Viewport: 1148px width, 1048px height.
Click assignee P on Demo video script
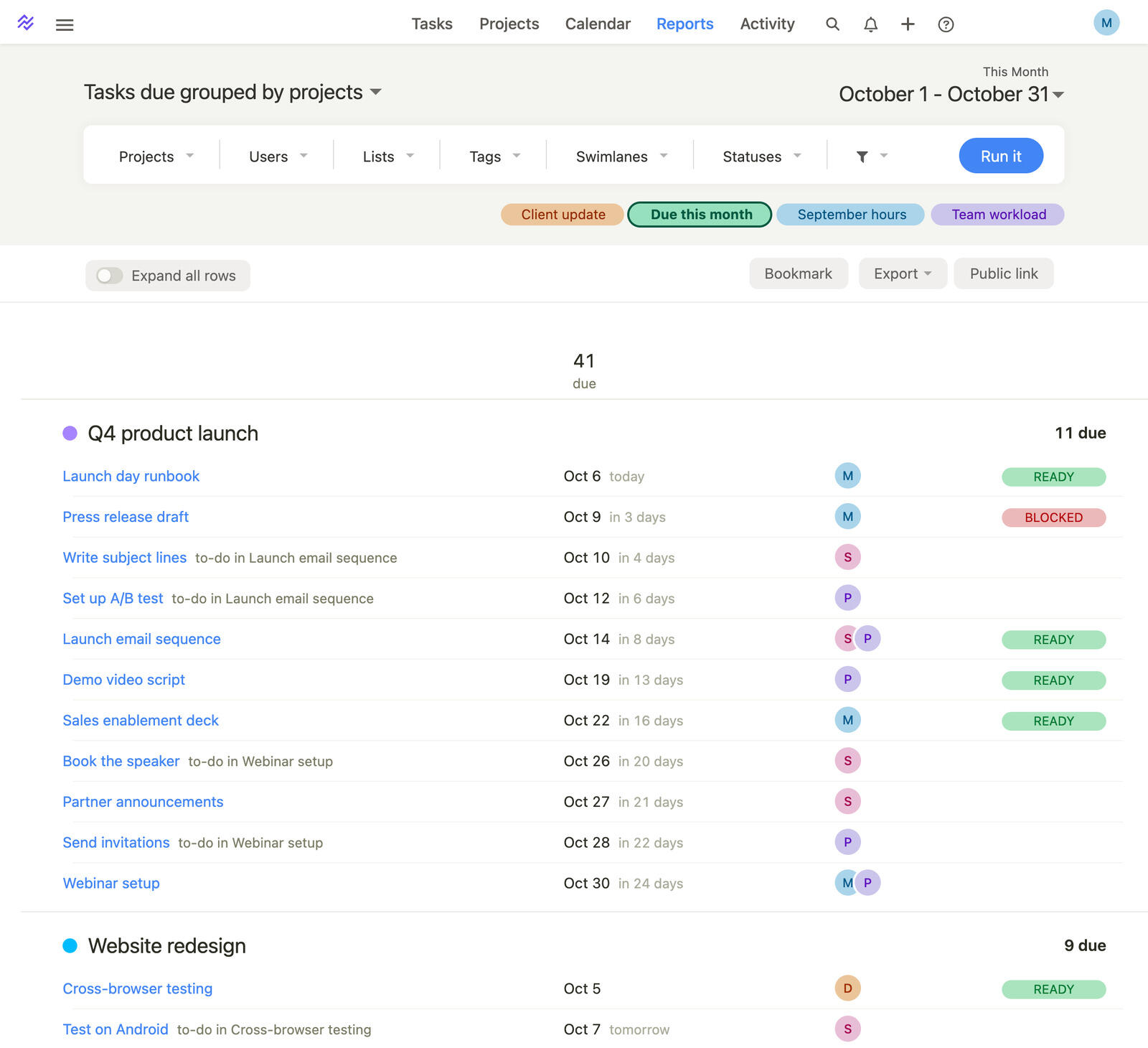coord(847,679)
